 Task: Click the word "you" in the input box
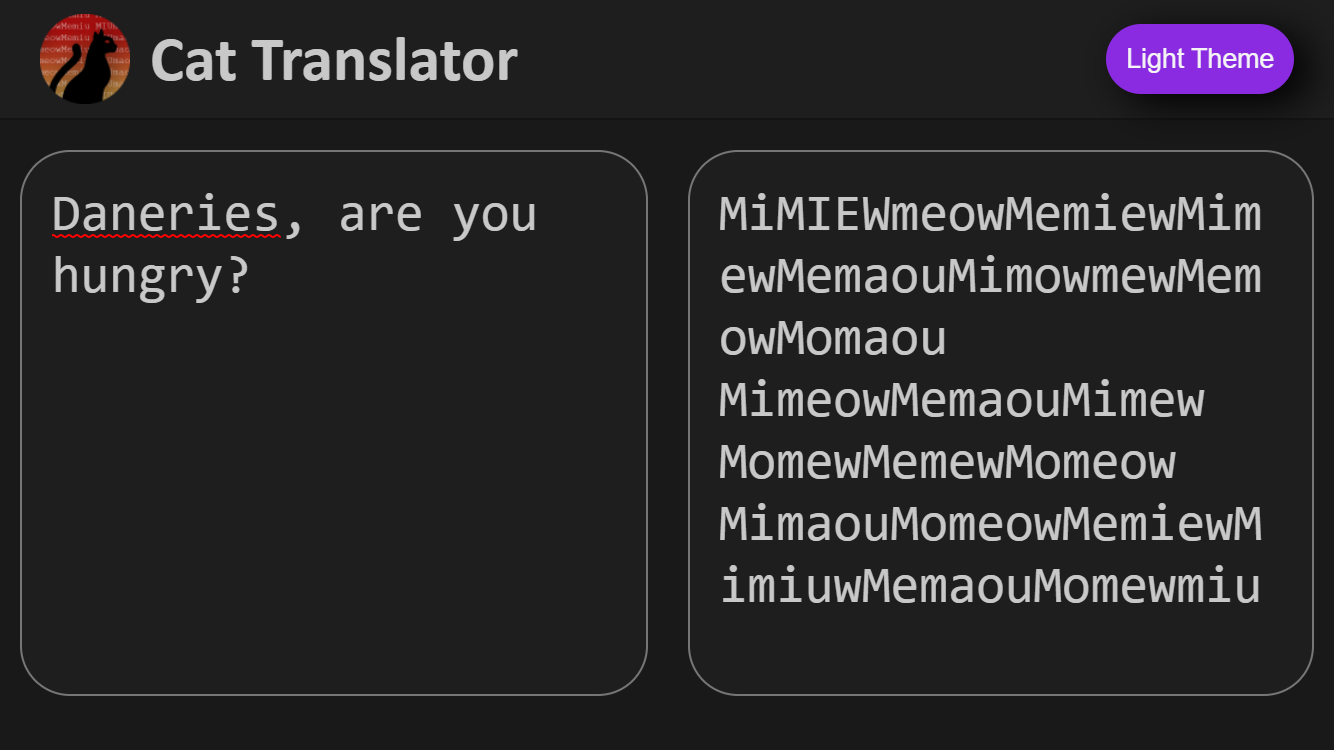click(x=494, y=215)
